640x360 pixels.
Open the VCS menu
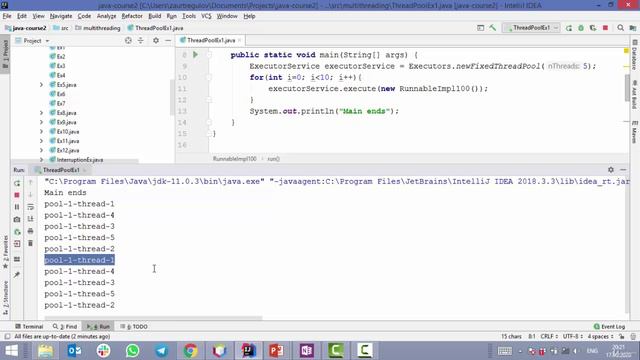(x=206, y=16)
